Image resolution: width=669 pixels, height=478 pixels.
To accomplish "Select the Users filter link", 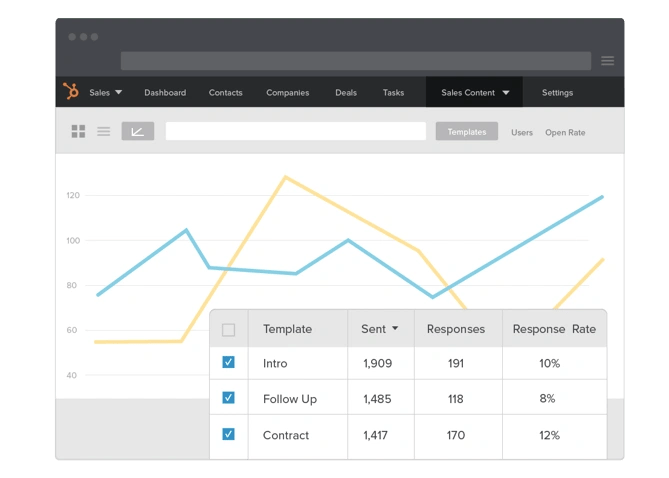I will coord(522,132).
